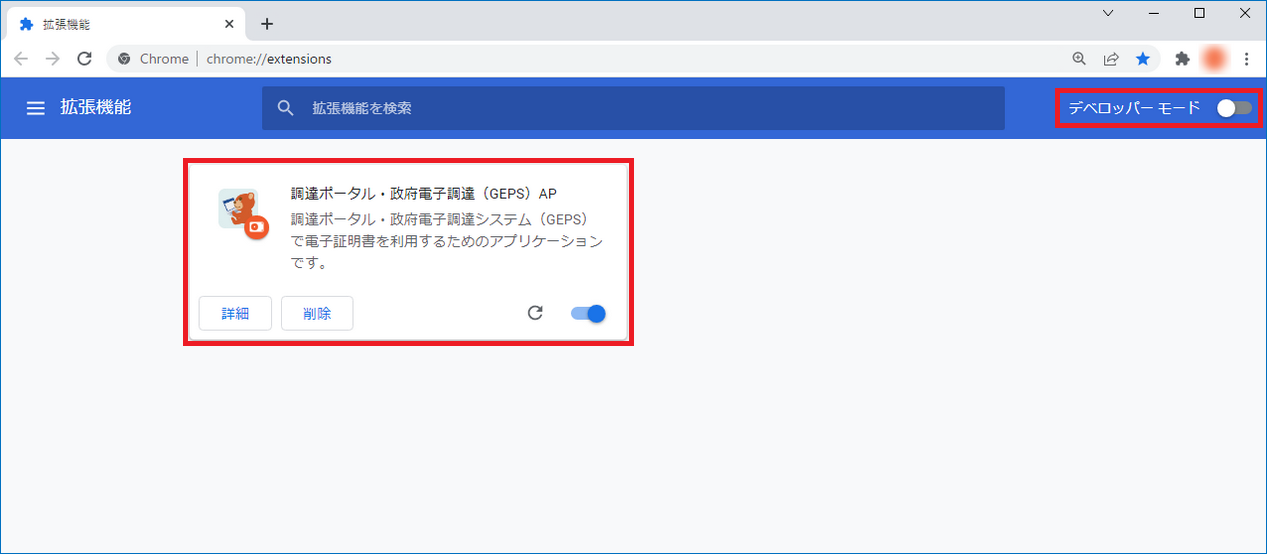
Task: Disable the 調達ポータル GEPS extension toggle
Action: [x=588, y=313]
